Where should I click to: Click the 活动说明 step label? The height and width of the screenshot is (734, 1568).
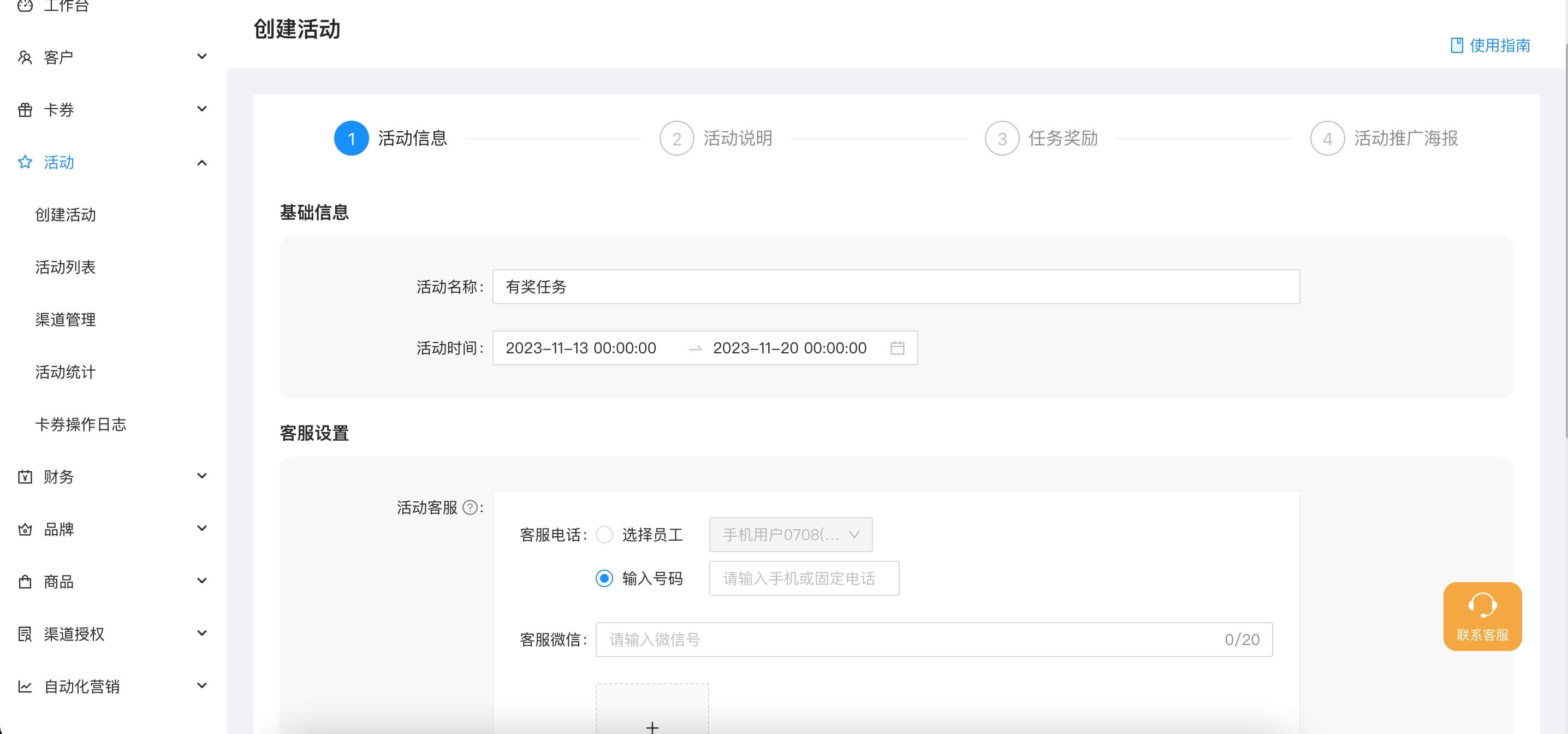[738, 138]
